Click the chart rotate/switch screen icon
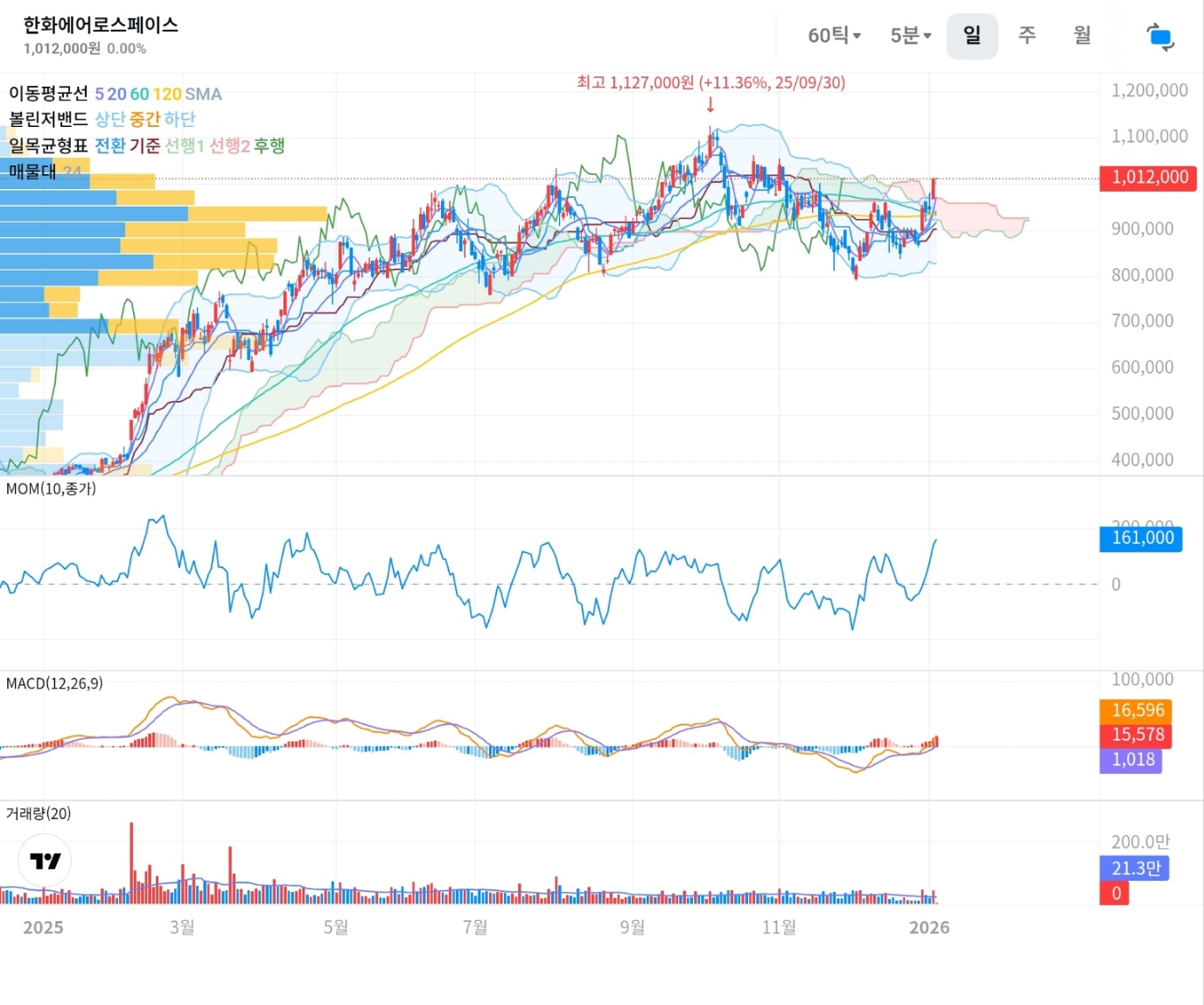Viewport: 1204px width, 1005px height. click(x=1159, y=37)
